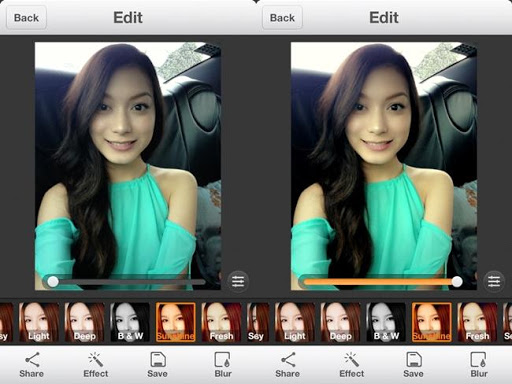Go Back from the left Edit screen

26,18
